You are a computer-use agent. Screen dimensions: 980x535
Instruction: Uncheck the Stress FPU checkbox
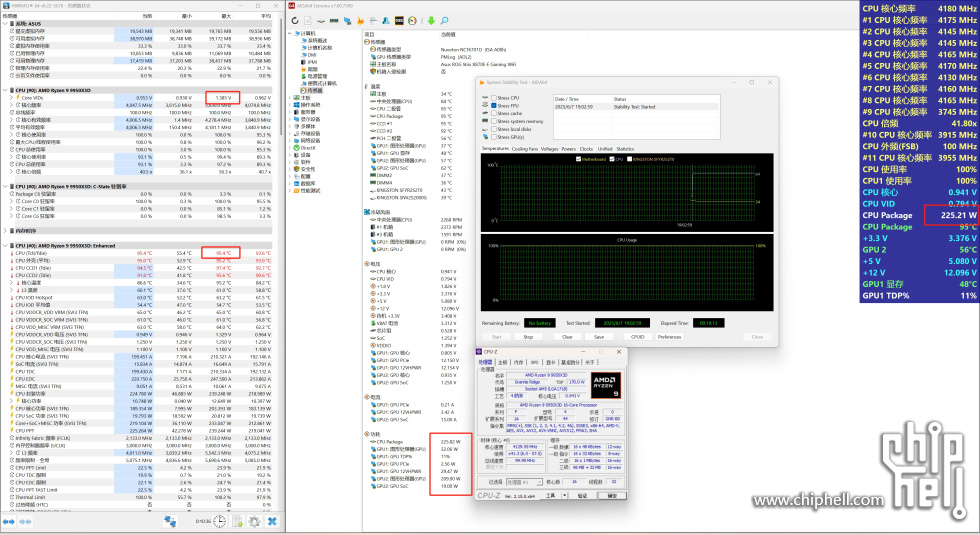(x=494, y=106)
